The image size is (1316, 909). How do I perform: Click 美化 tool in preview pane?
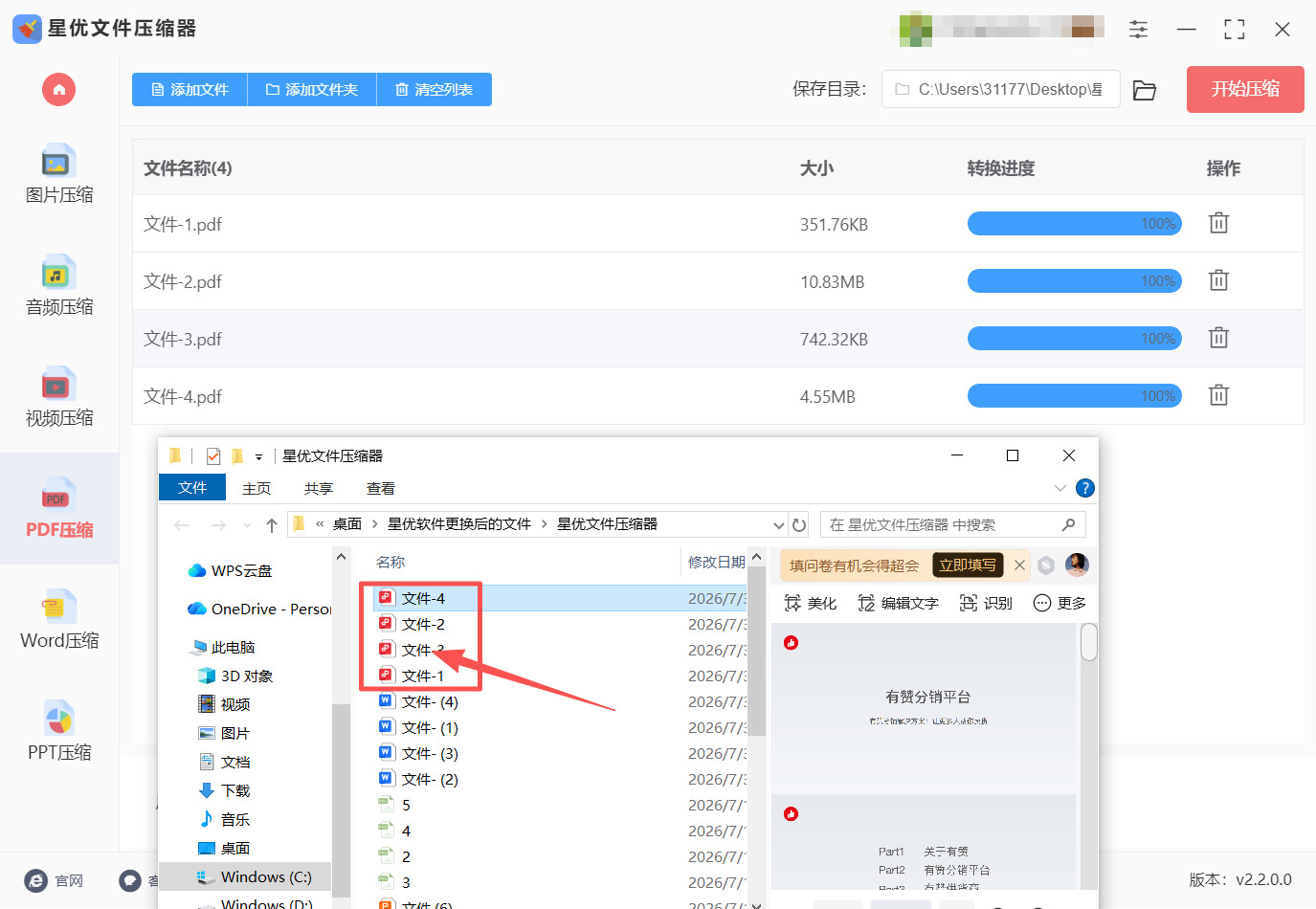810,603
